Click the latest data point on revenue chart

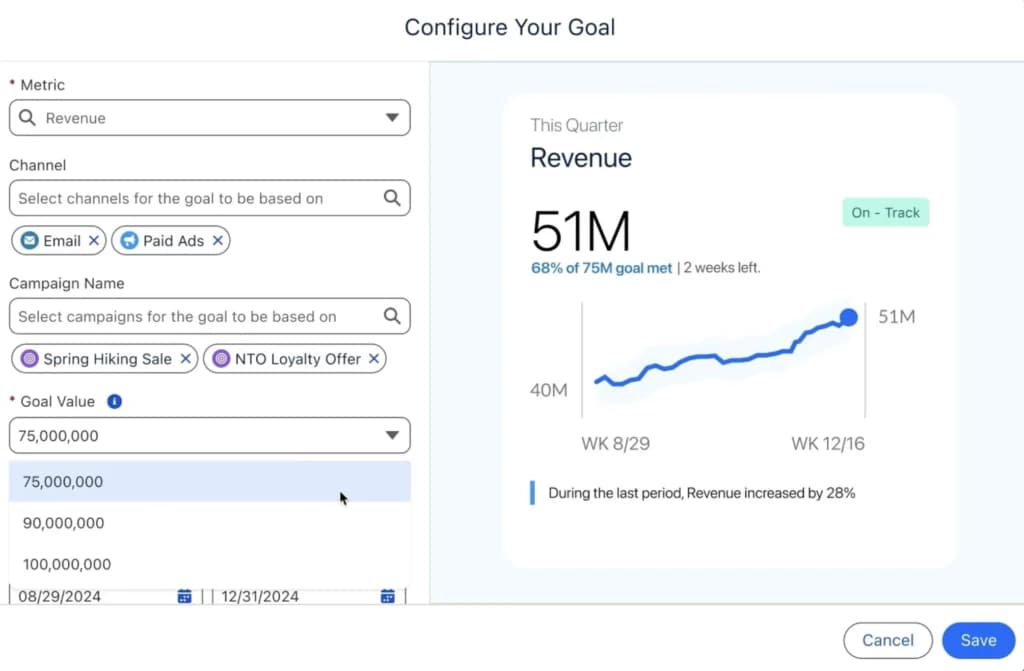[x=848, y=318]
